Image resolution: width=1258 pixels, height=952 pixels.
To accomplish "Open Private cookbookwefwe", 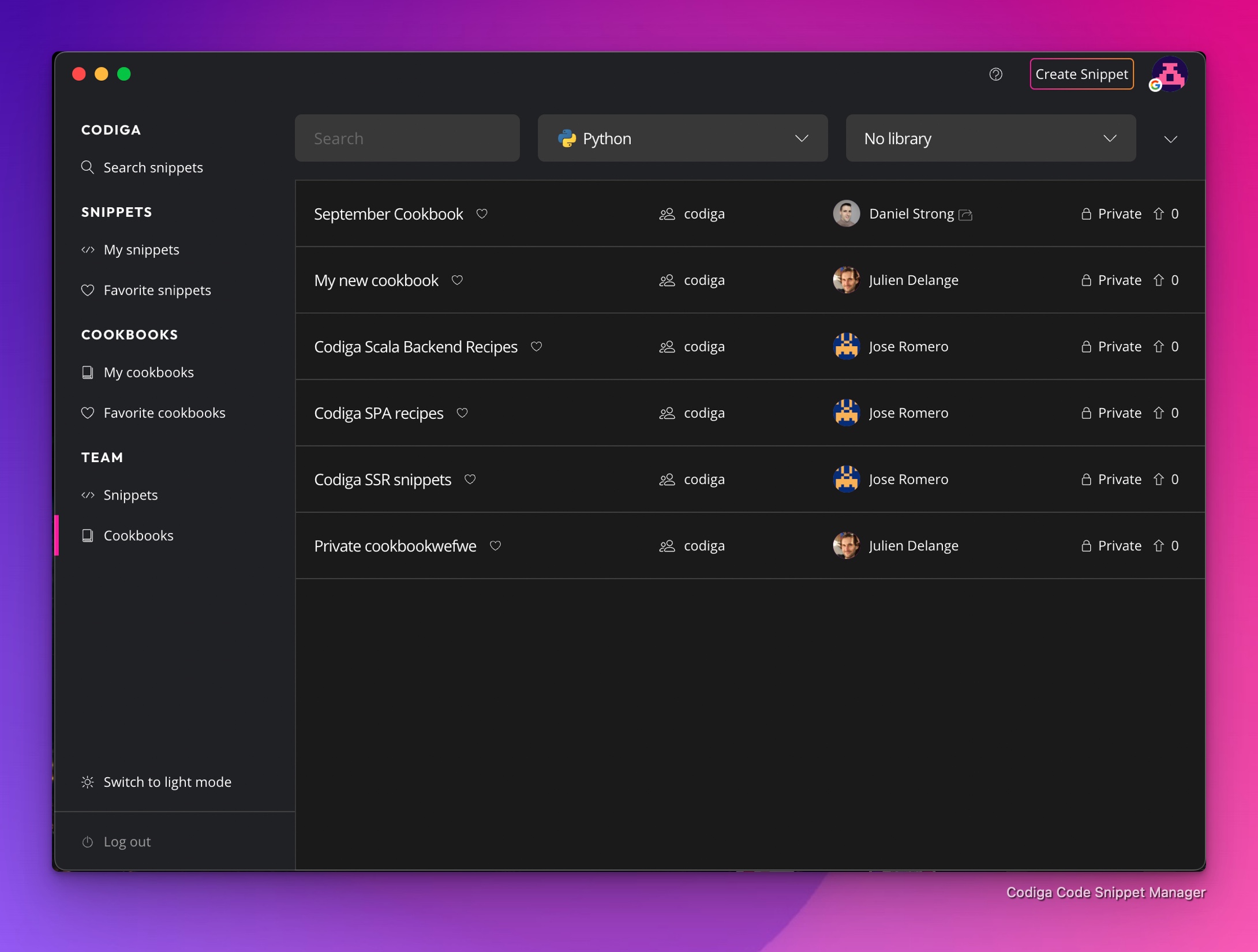I will click(x=395, y=546).
